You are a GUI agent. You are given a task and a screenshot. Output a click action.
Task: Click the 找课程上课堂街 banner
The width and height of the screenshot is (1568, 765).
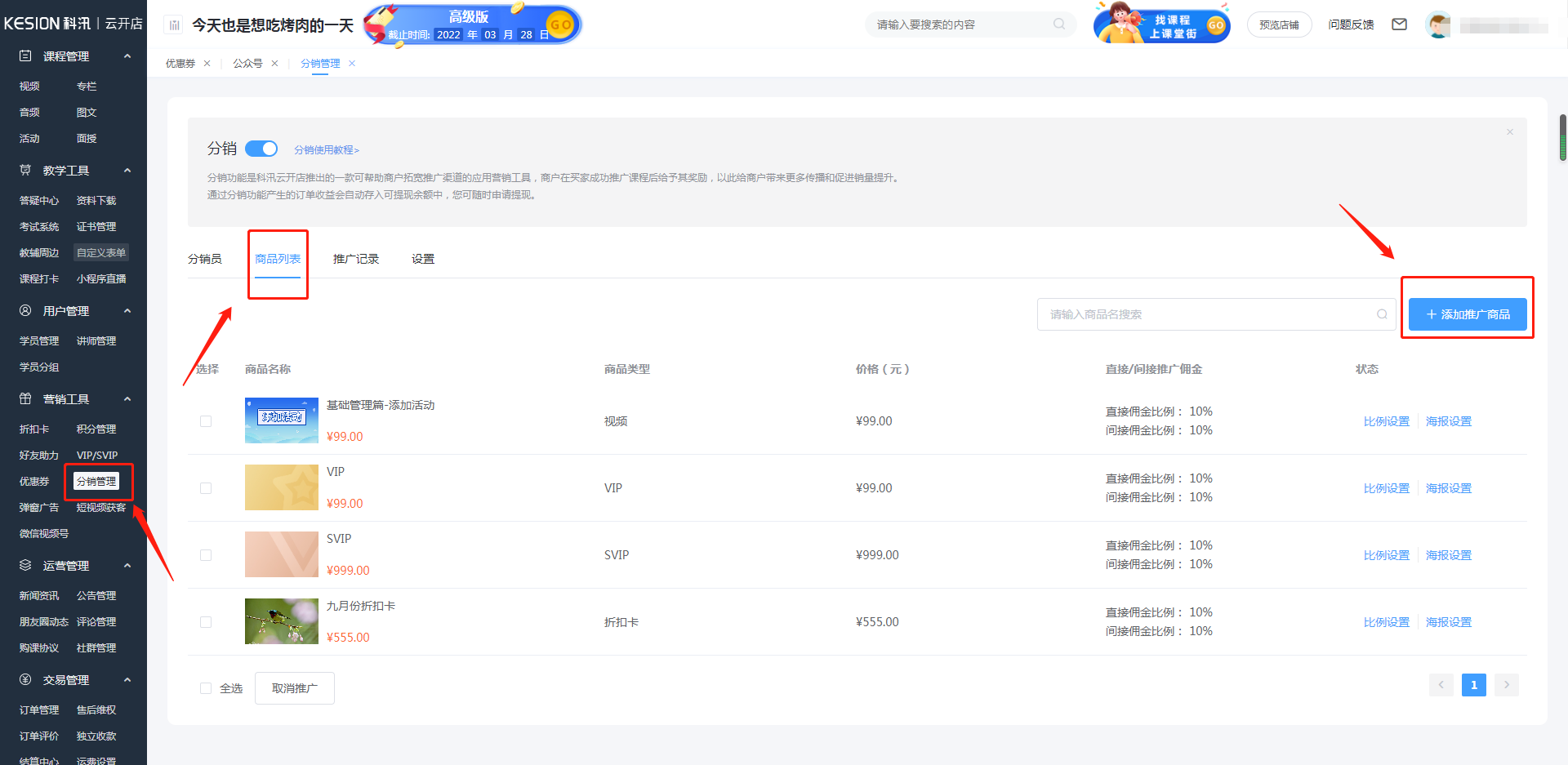click(x=1161, y=24)
